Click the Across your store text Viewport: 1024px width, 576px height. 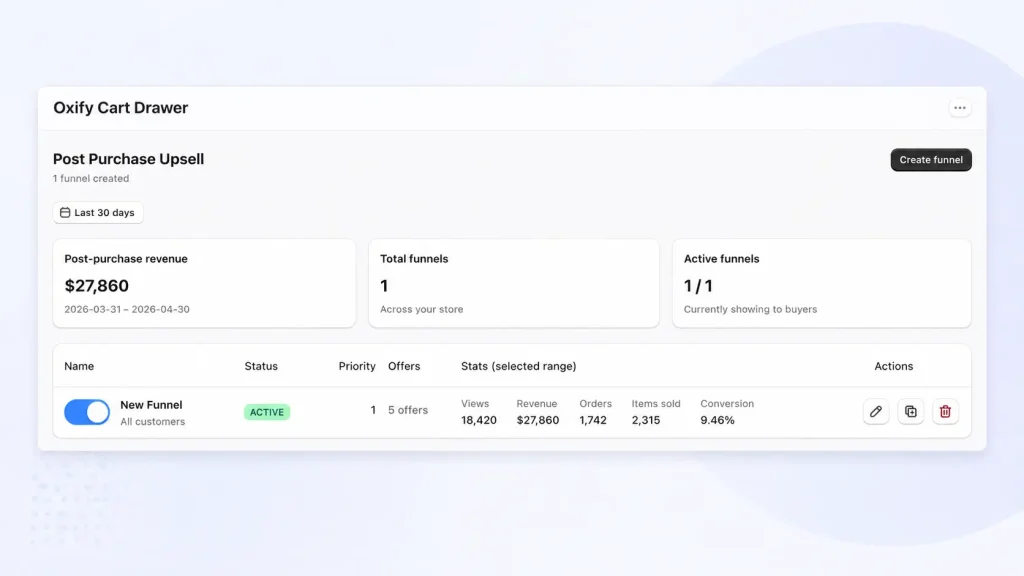(421, 310)
